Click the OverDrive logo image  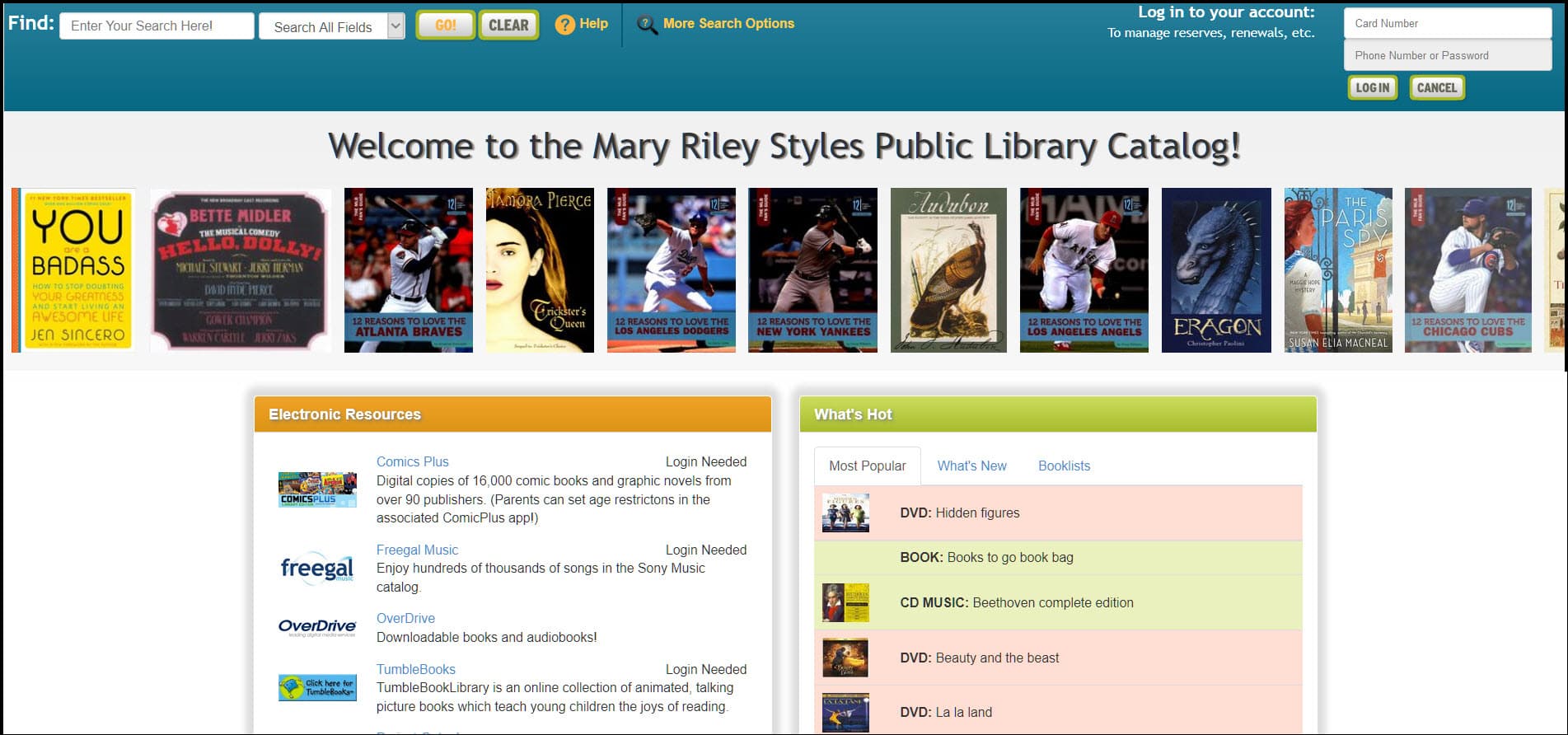[x=317, y=627]
